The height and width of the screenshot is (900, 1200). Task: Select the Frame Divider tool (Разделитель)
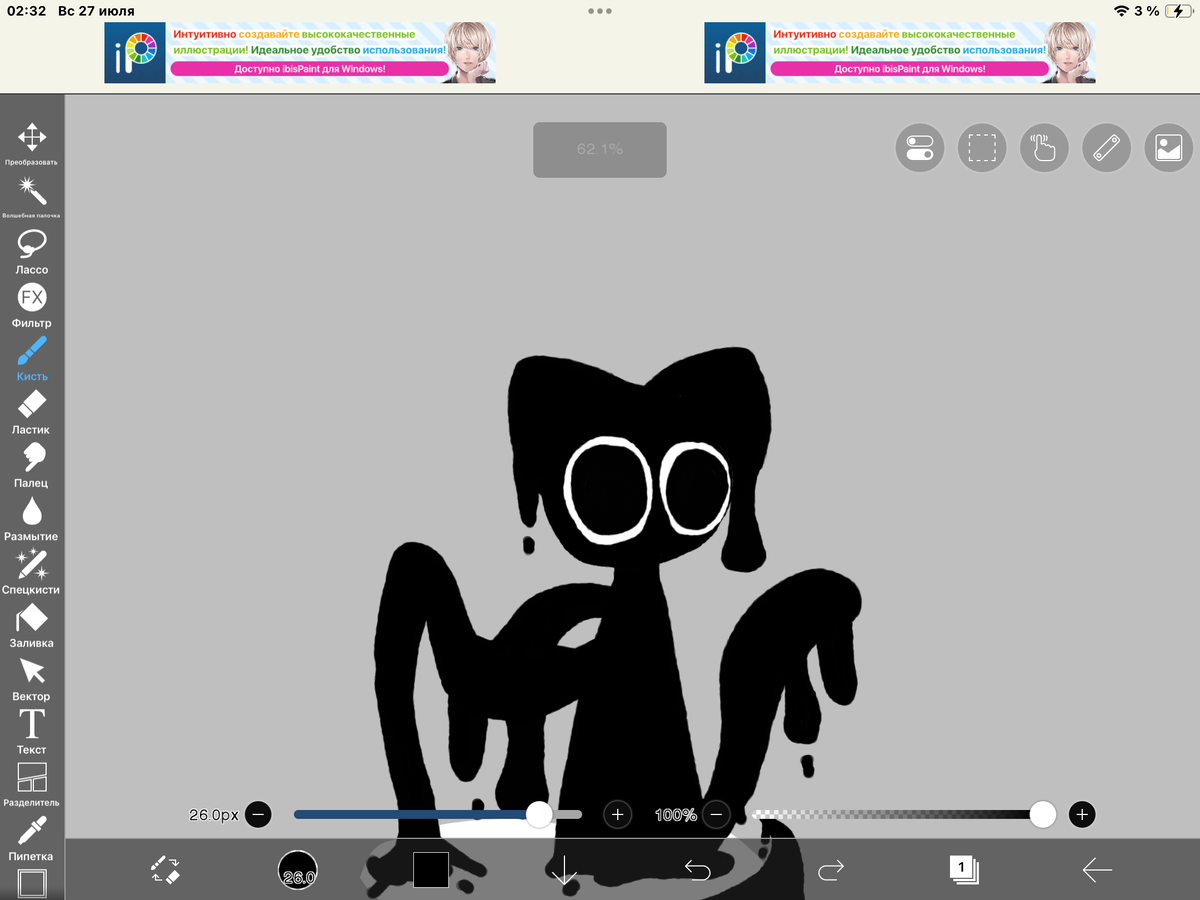pyautogui.click(x=32, y=785)
